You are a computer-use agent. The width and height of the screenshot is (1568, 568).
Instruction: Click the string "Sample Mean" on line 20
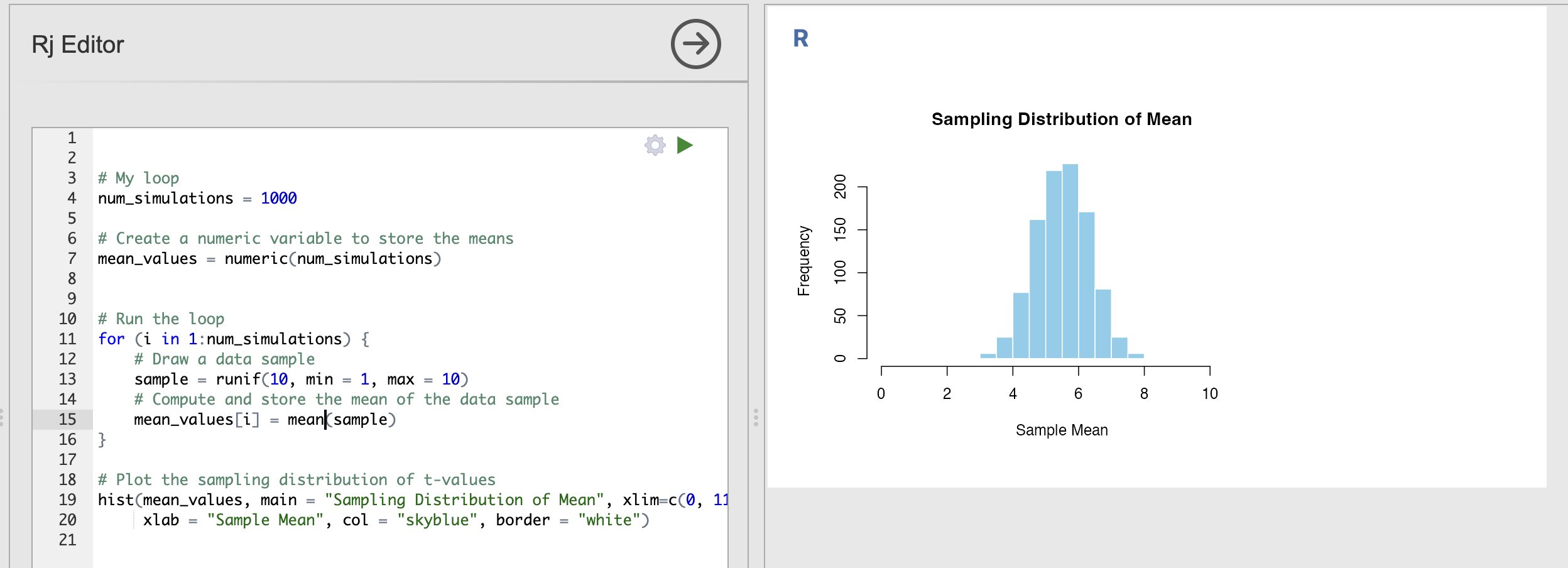[265, 520]
